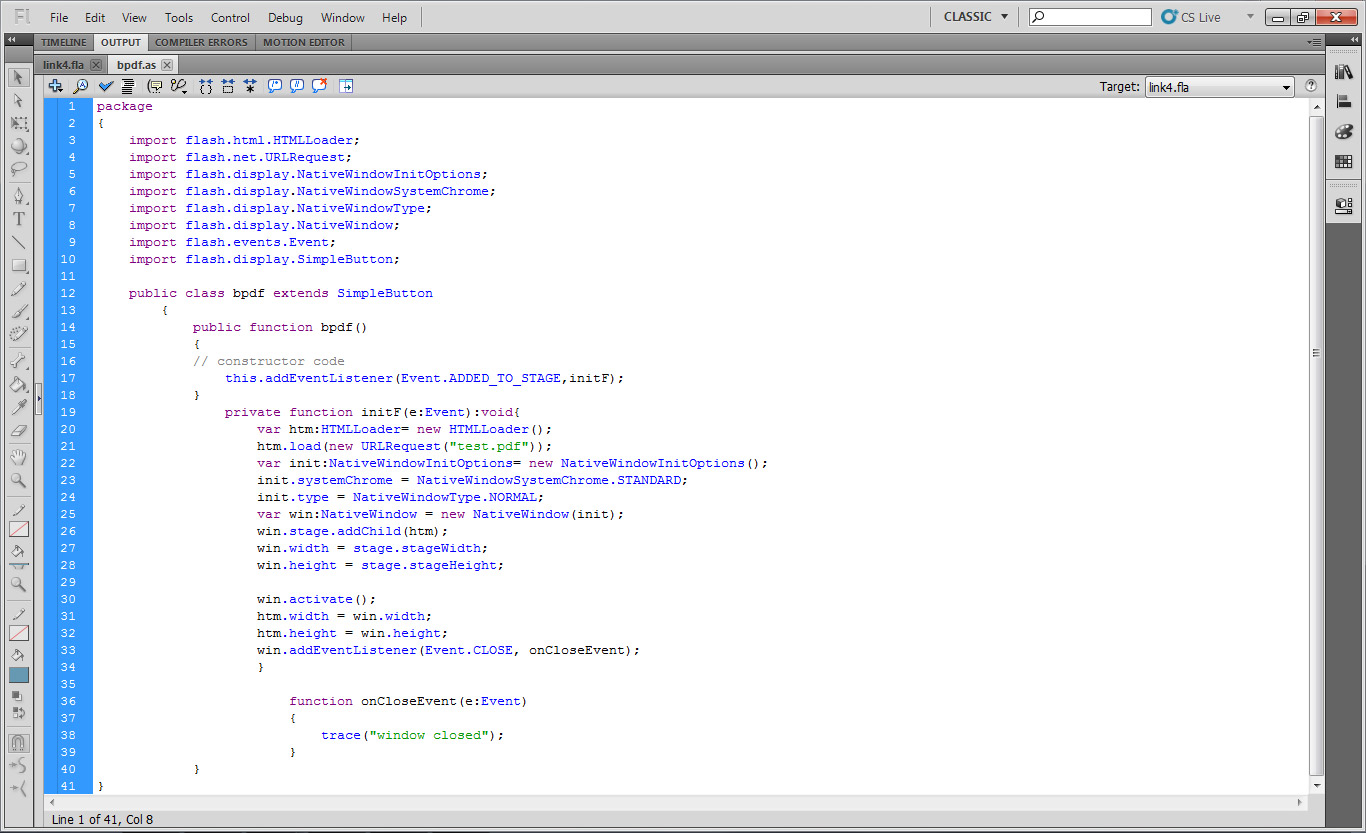Apply block comment to selection
Viewport: 1366px width, 833px height.
coord(275,87)
